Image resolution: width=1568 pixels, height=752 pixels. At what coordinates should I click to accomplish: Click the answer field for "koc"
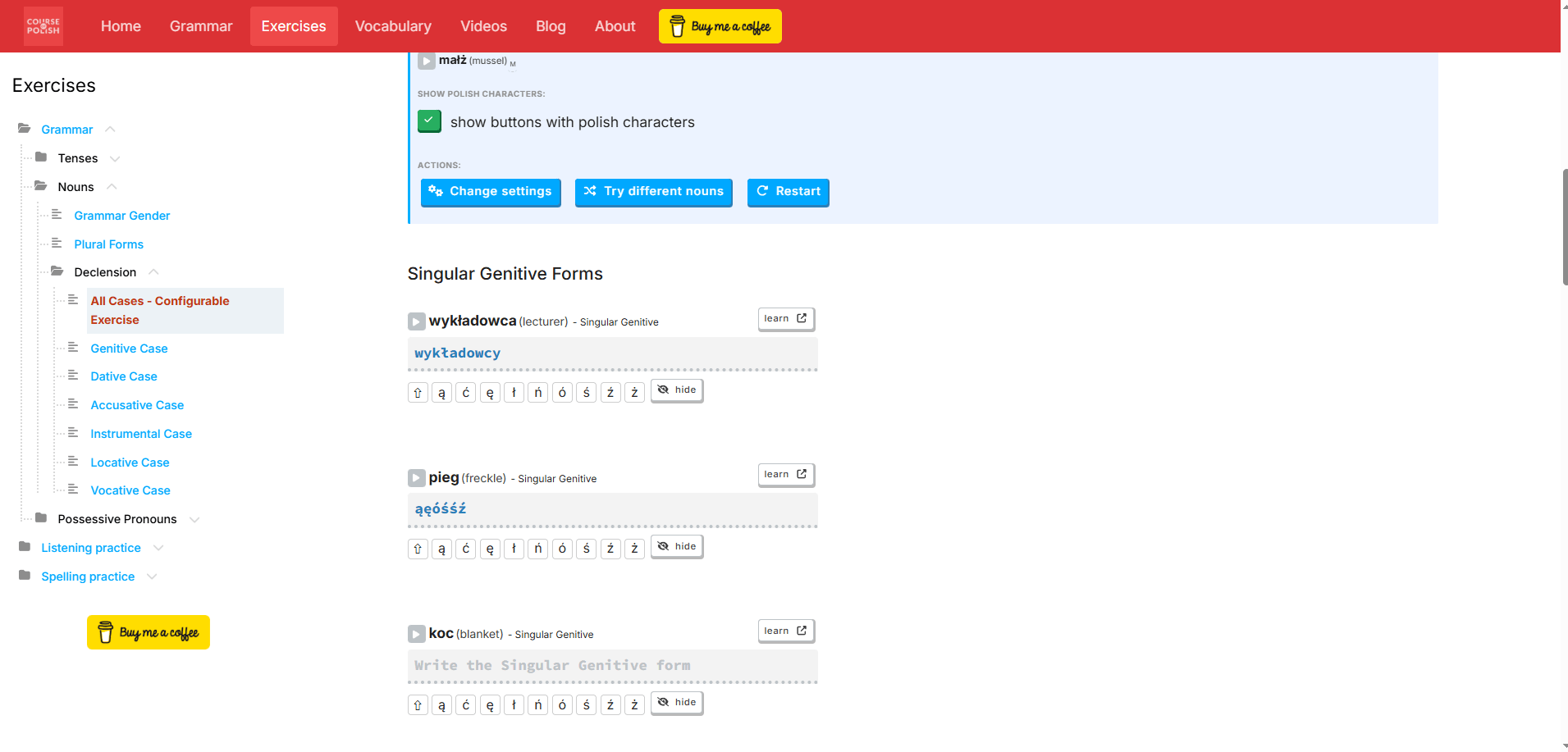coord(612,665)
